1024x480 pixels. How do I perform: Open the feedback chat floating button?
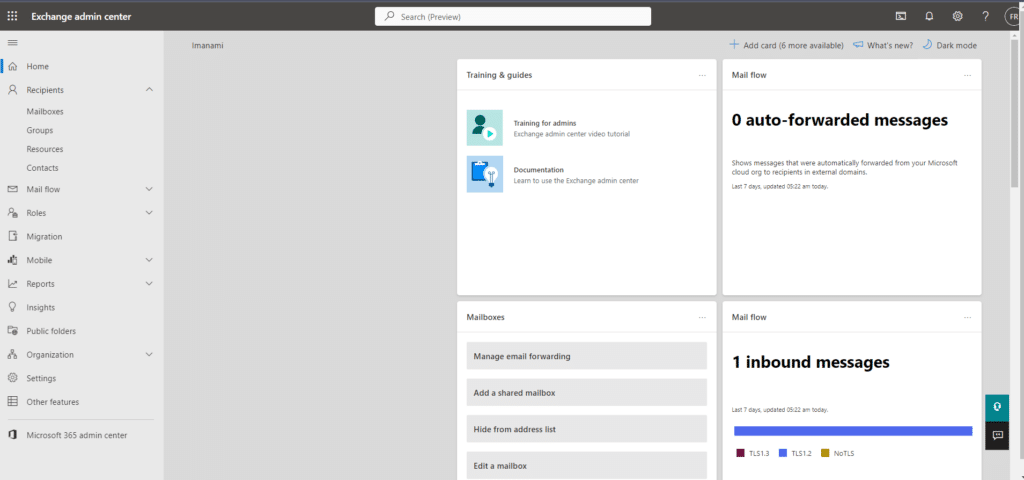coord(997,435)
